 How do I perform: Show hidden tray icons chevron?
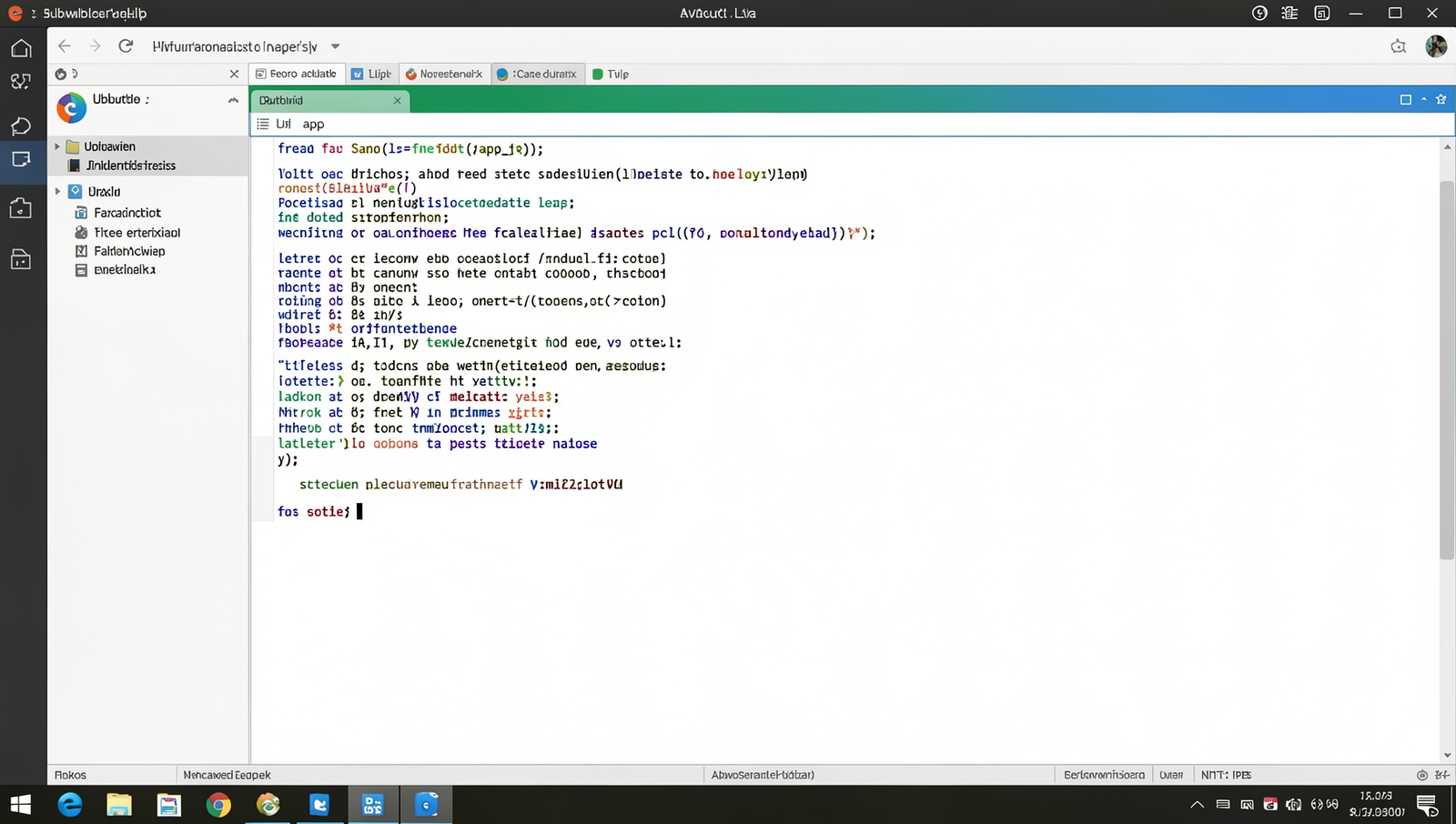click(1198, 805)
